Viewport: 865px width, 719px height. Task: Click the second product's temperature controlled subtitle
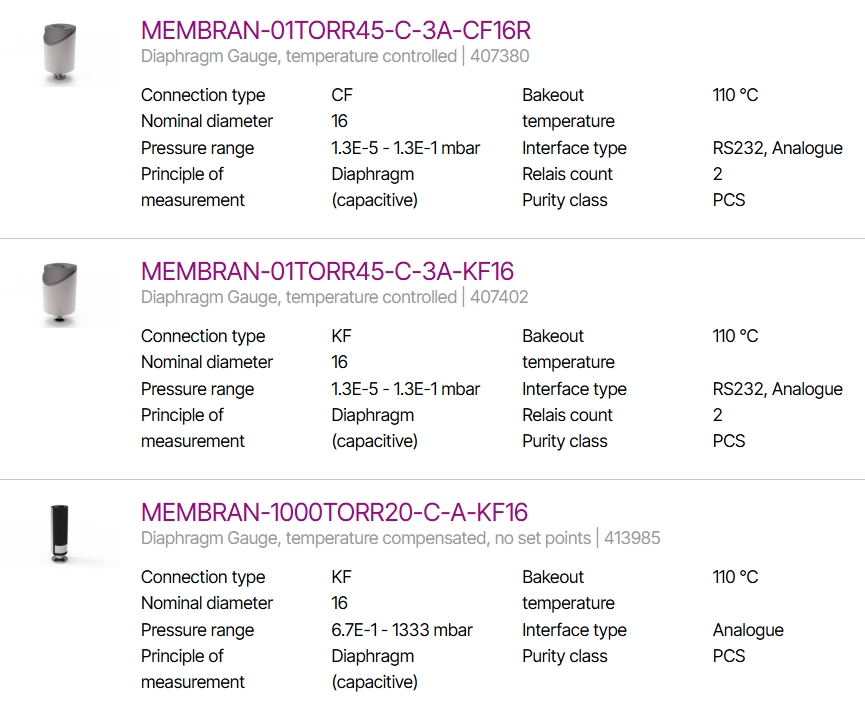point(298,297)
